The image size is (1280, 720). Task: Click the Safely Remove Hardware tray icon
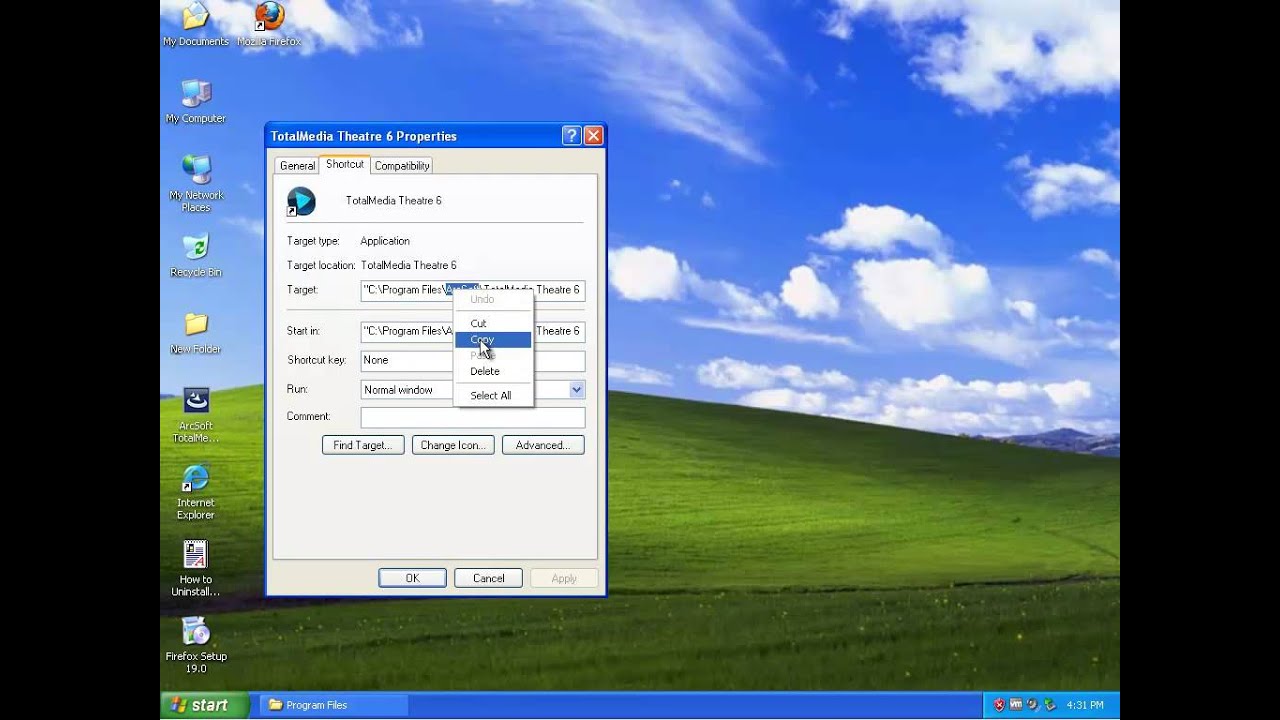[1050, 705]
